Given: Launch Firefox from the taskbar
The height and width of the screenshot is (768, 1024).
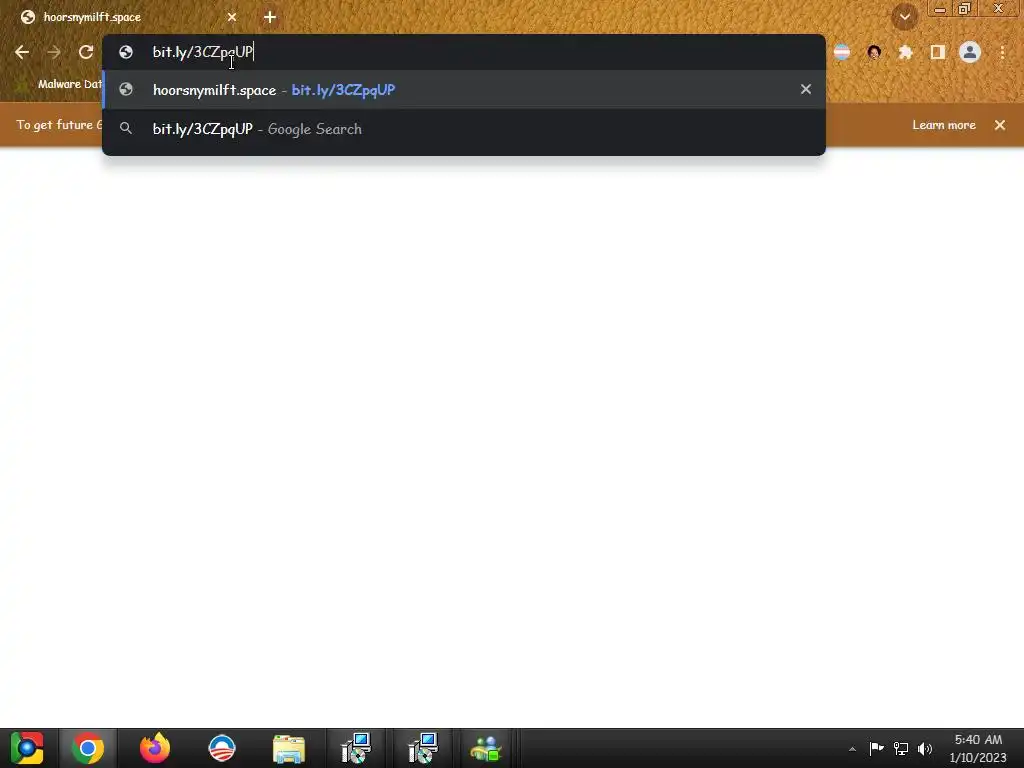Looking at the screenshot, I should point(155,748).
